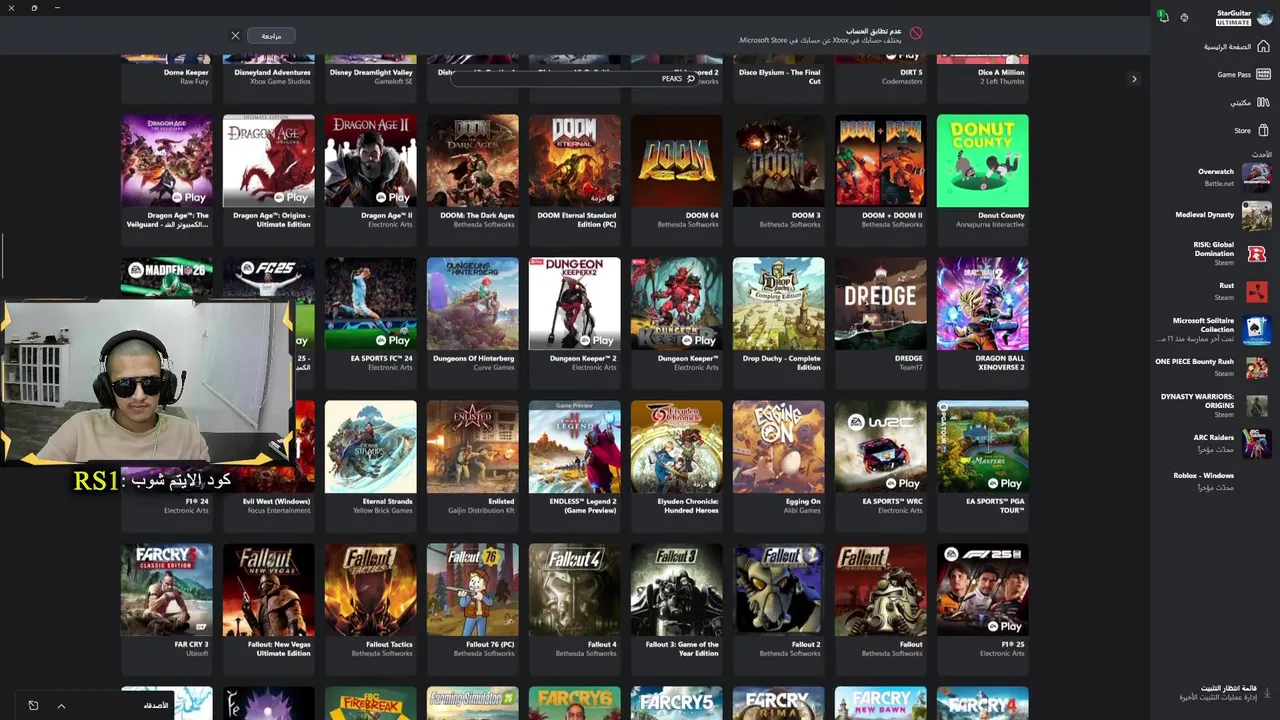This screenshot has height=720, width=1280.
Task: Open the Dragon Age: Origins Ultimate cover
Action: (x=269, y=161)
